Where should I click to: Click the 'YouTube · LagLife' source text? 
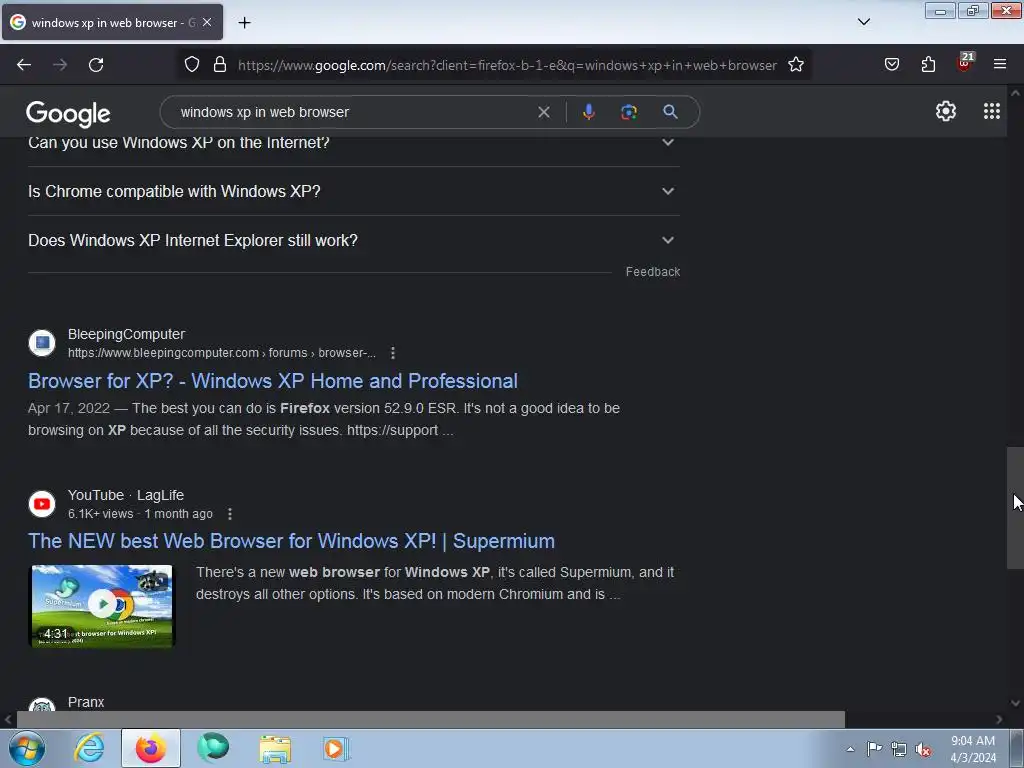tap(126, 495)
